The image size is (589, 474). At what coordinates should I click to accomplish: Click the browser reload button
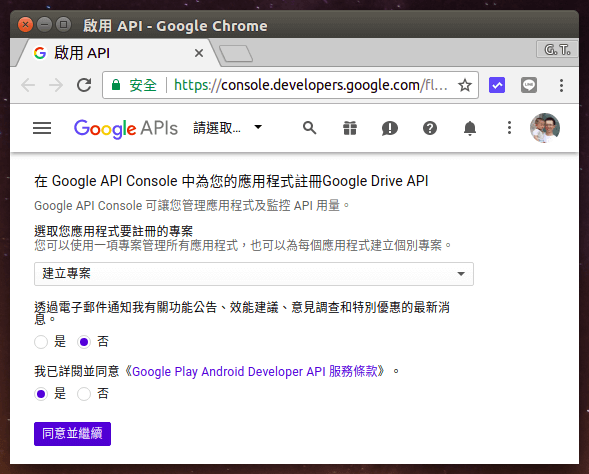[84, 85]
